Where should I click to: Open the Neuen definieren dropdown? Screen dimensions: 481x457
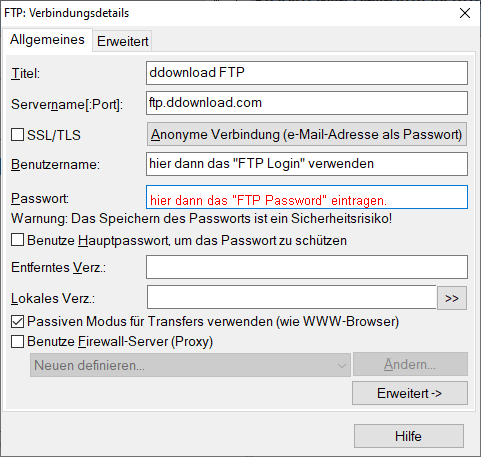pos(190,365)
